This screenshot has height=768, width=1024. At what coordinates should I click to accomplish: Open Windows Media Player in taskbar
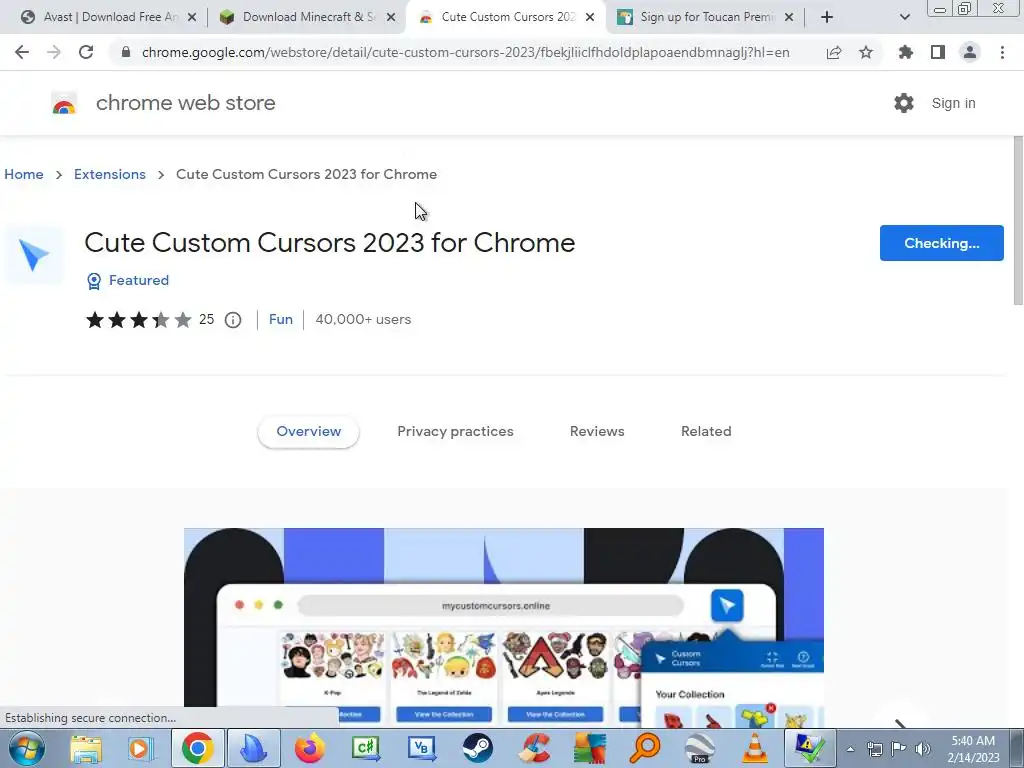tap(141, 748)
